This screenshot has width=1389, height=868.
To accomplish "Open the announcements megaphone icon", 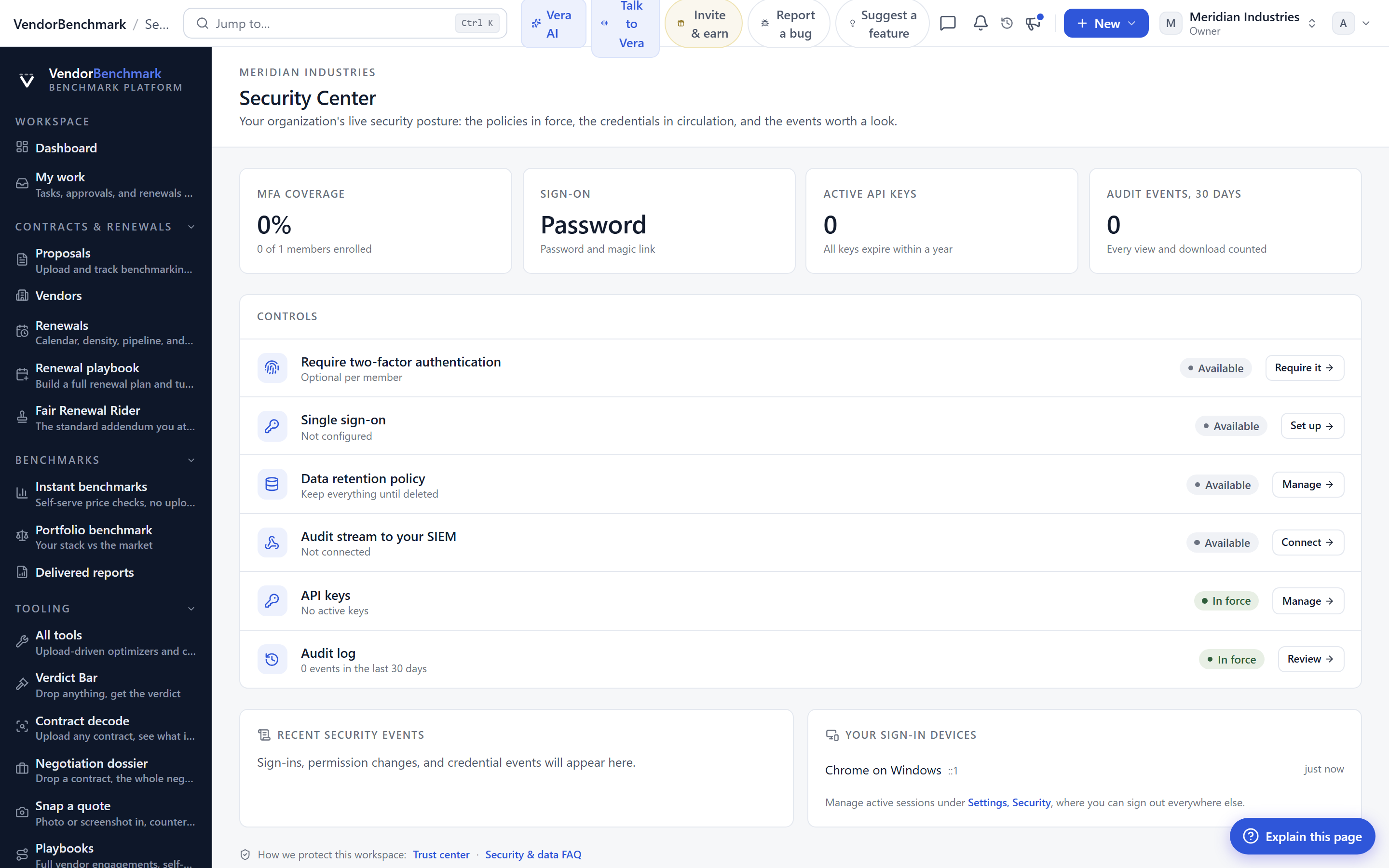I will point(1033,23).
